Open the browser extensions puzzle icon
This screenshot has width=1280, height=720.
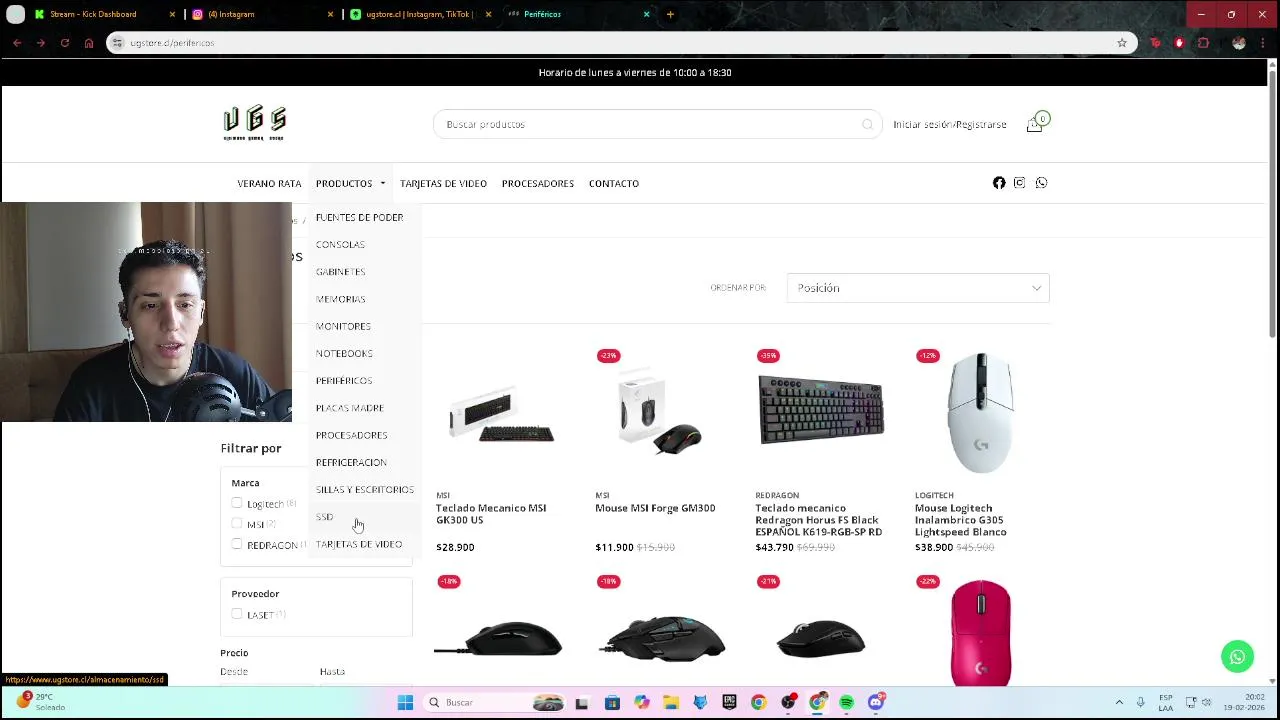tap(1203, 43)
